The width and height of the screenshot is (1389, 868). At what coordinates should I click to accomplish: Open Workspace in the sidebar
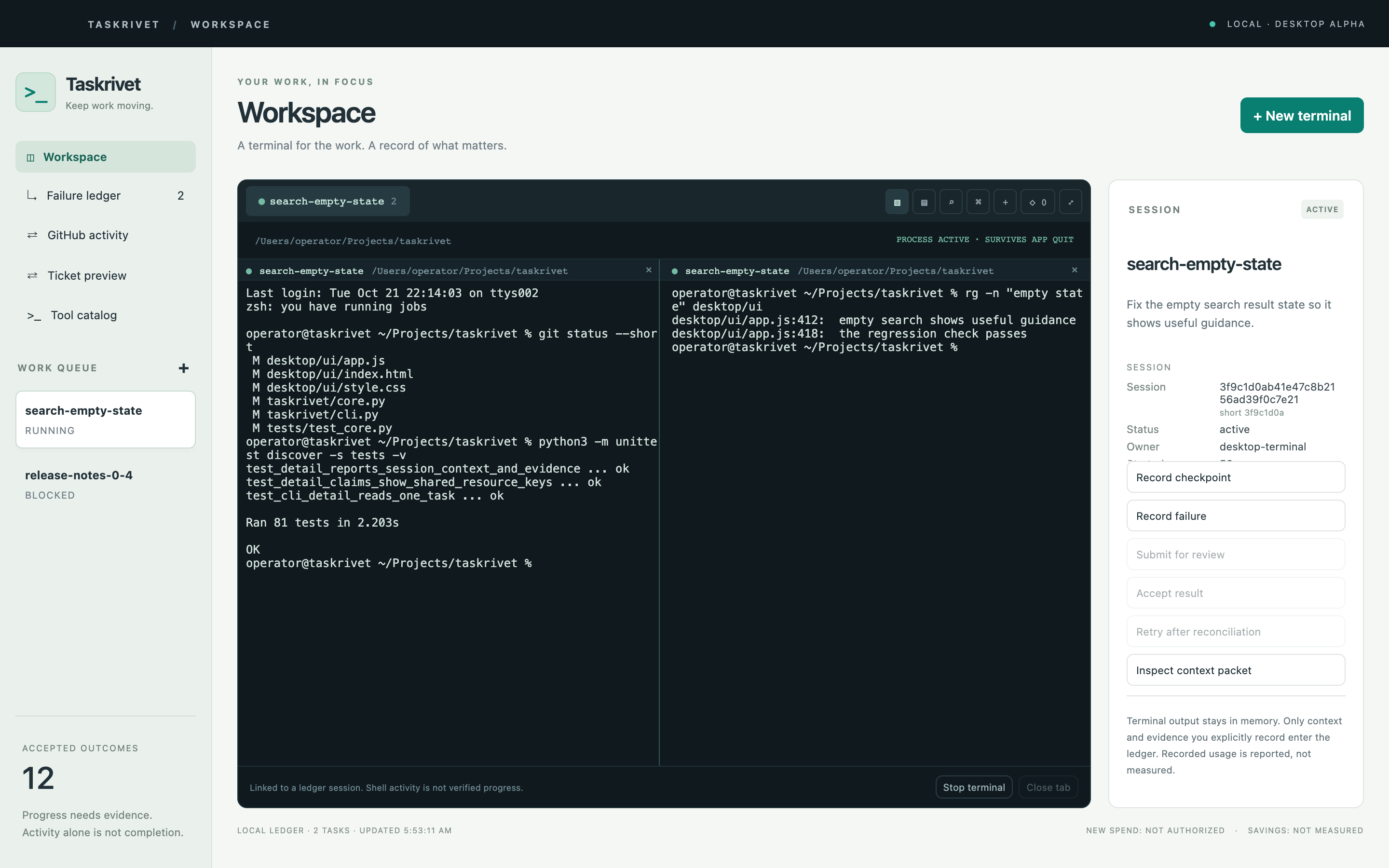pyautogui.click(x=106, y=157)
